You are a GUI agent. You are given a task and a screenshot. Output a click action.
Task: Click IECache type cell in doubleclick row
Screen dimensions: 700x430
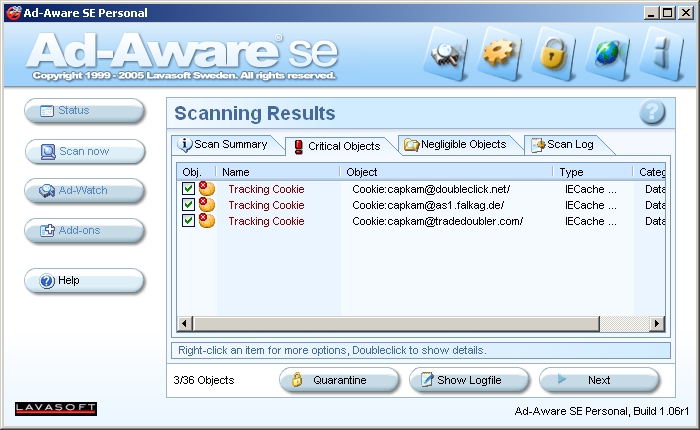point(590,189)
